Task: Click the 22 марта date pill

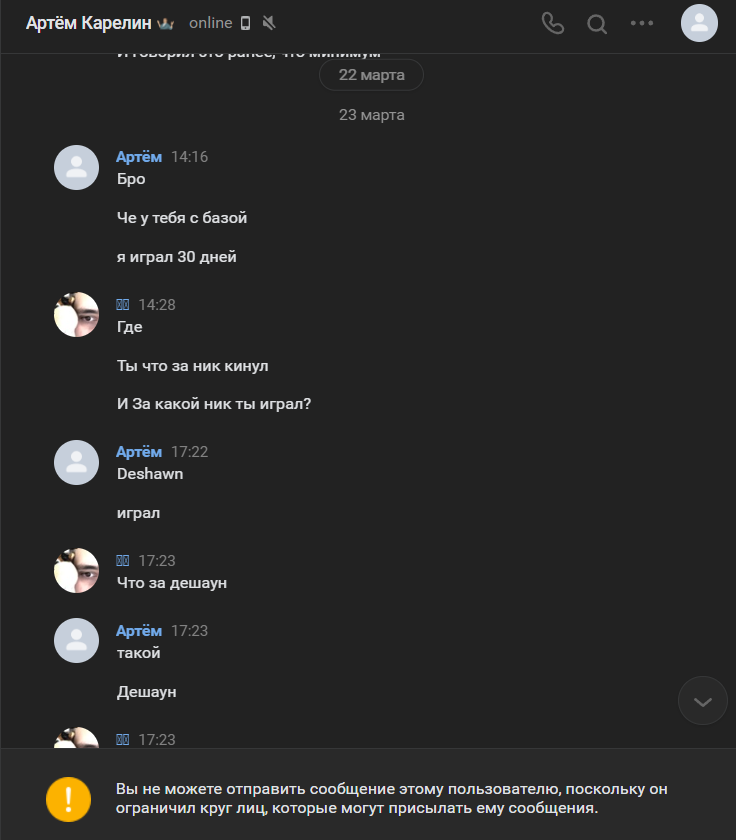Action: [371, 75]
